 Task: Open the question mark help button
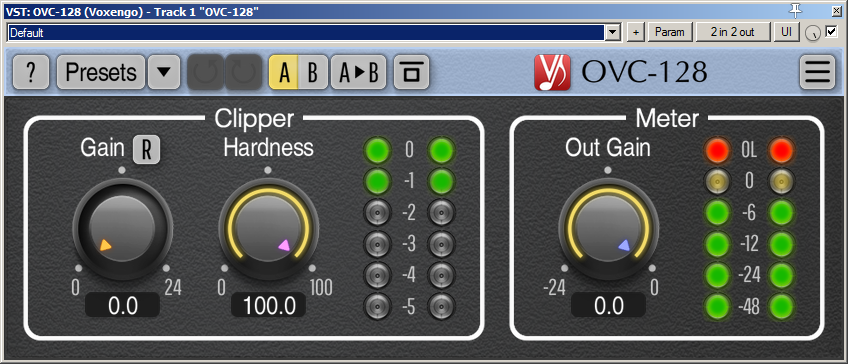31,72
